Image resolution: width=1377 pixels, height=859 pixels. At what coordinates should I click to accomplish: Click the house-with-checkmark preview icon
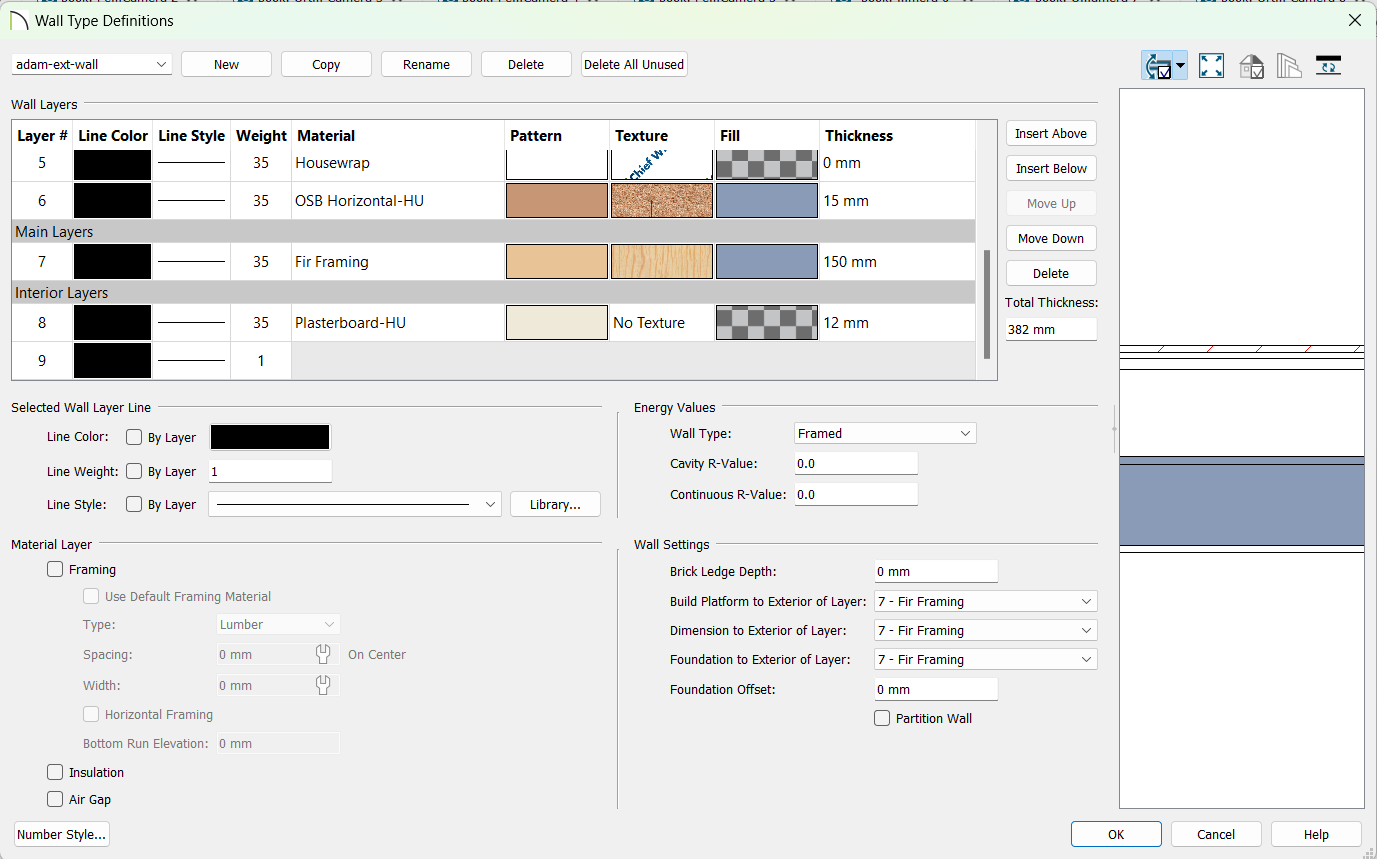coord(1251,66)
